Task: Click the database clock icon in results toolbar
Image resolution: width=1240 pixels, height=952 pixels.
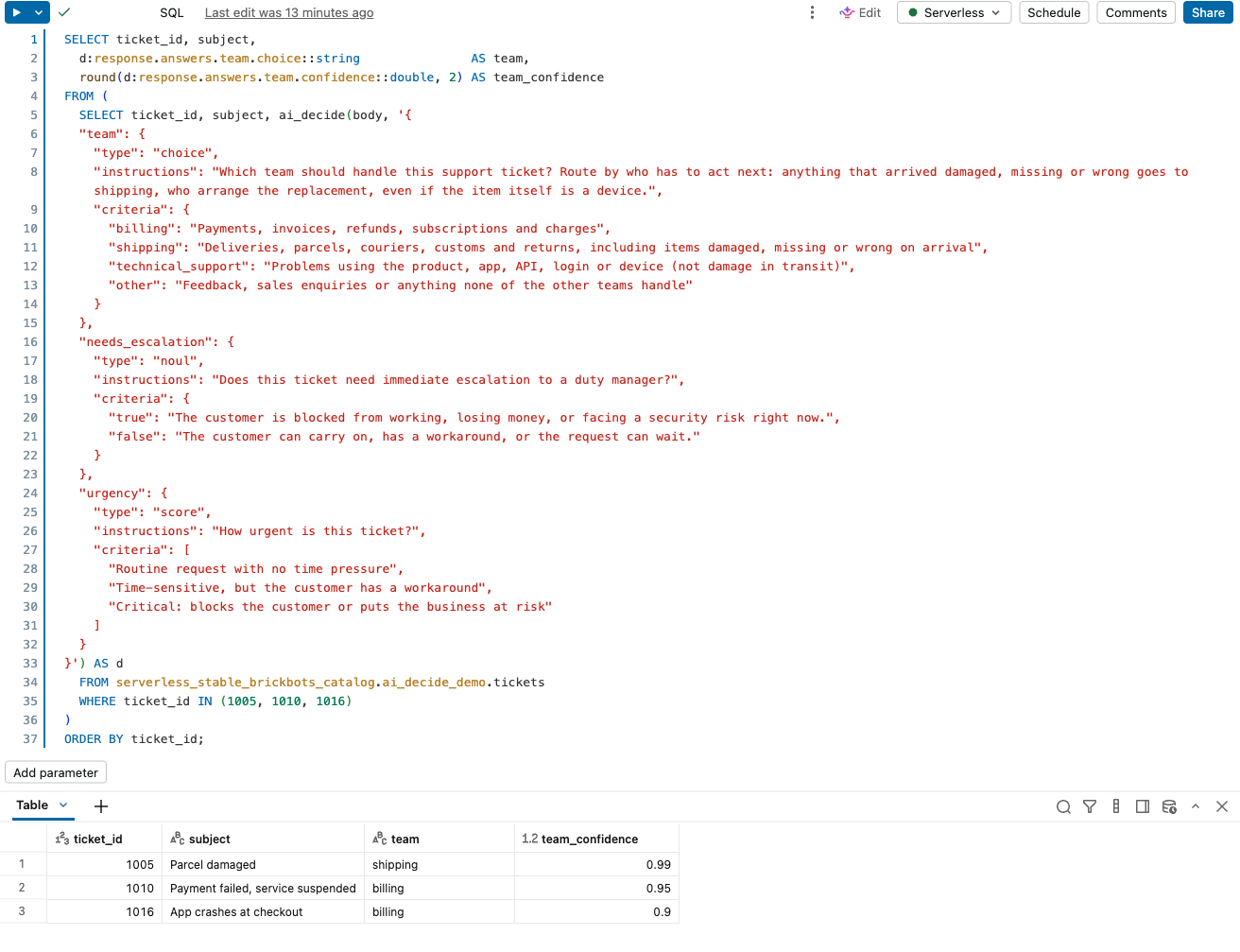Action: point(1169,806)
